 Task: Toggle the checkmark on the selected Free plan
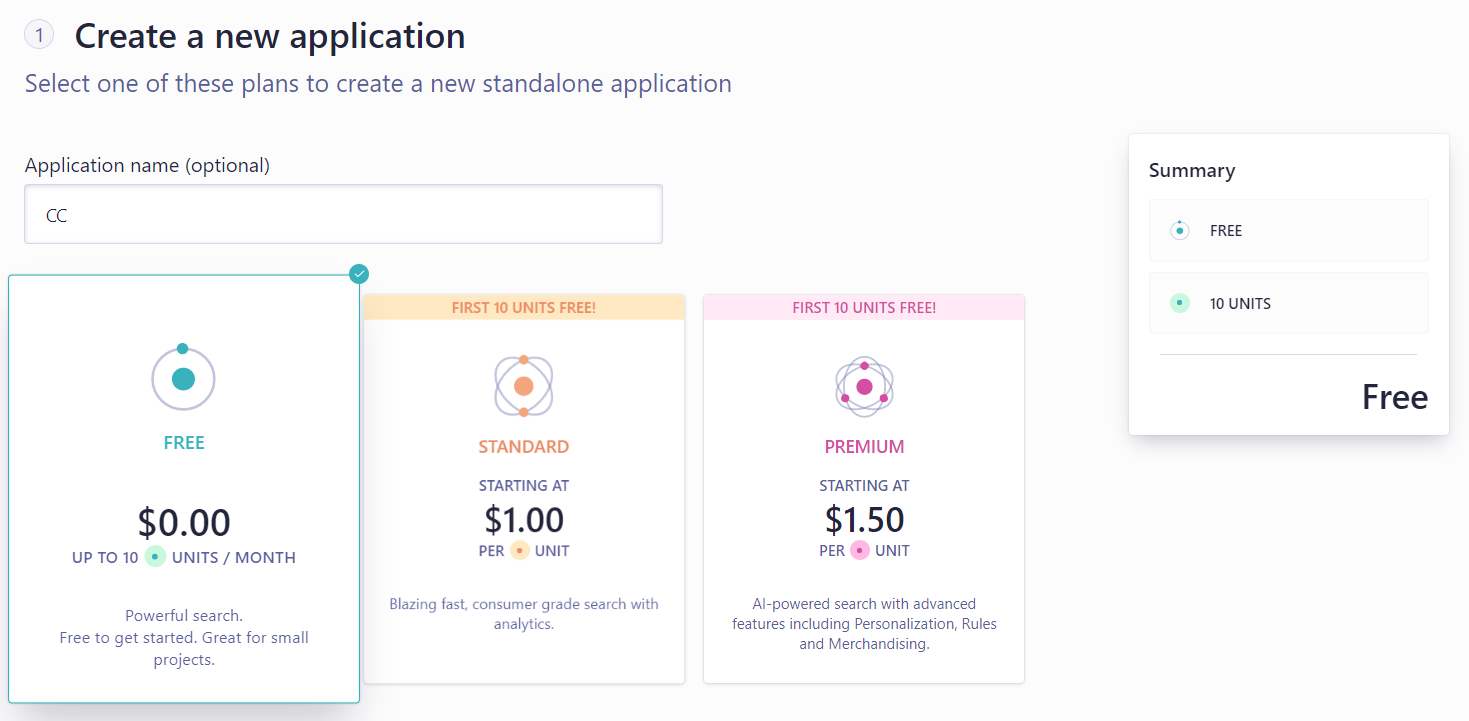[360, 274]
